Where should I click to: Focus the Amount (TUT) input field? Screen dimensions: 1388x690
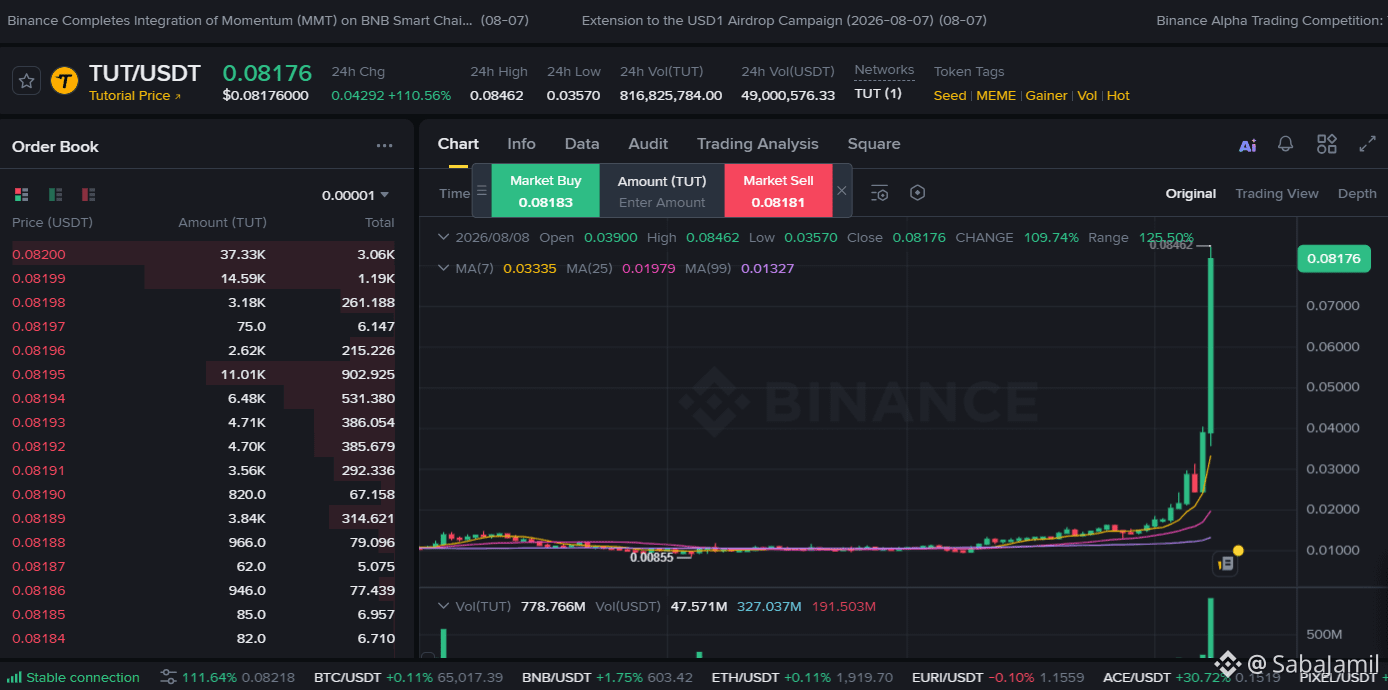662,202
